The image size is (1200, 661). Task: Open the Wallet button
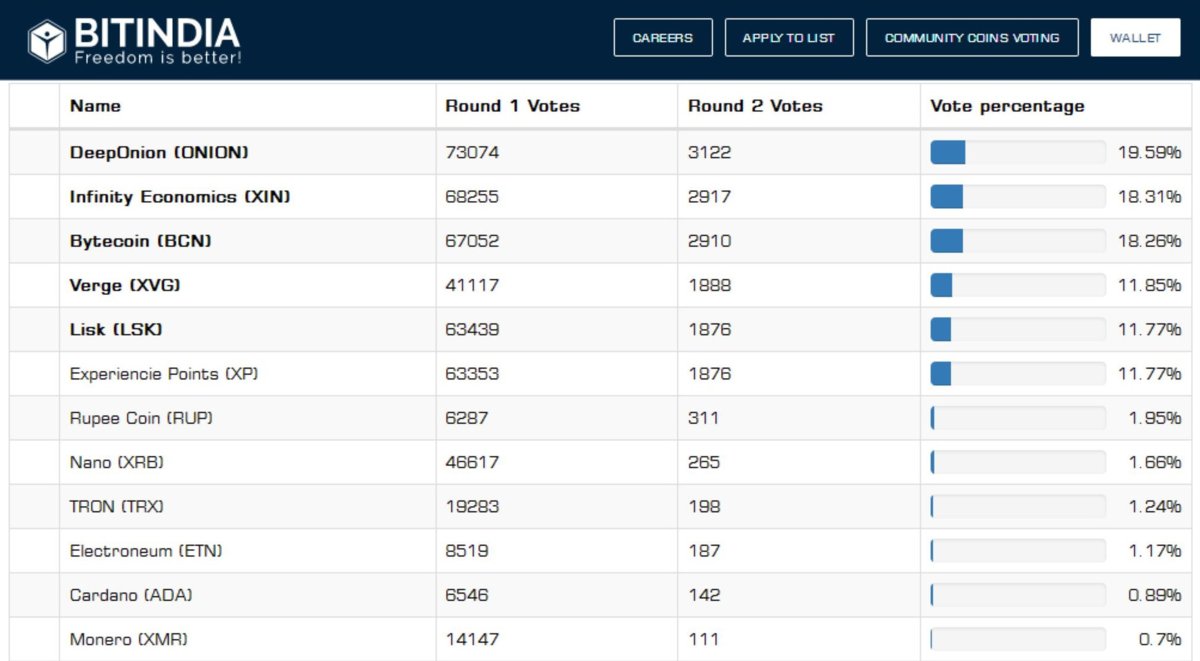point(1135,37)
